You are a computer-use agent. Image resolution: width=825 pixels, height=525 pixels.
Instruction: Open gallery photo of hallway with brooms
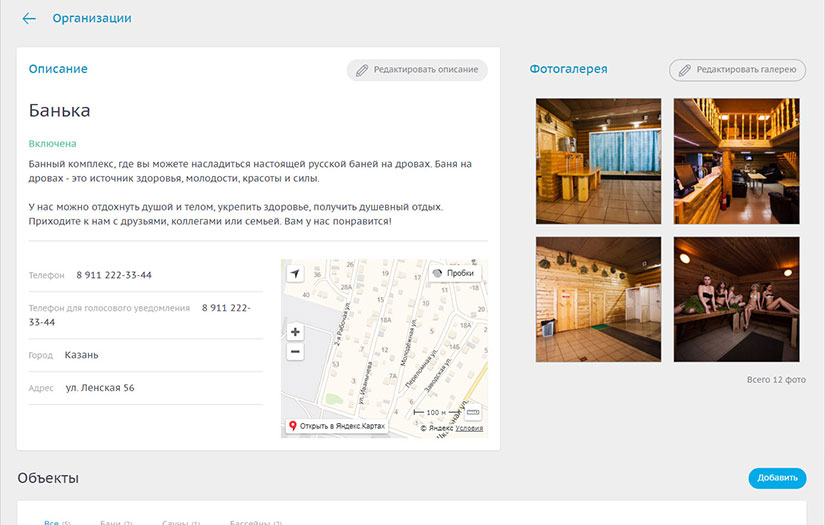tap(598, 299)
